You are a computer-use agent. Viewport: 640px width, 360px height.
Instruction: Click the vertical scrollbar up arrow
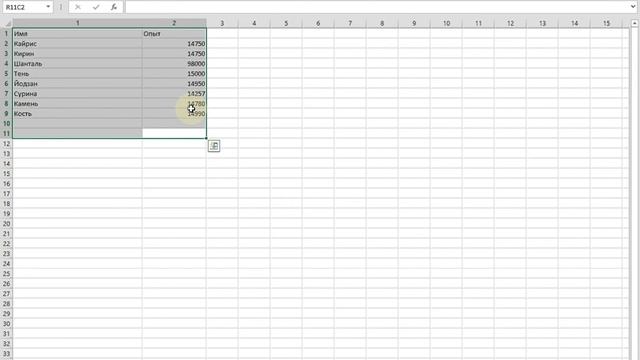pyautogui.click(x=634, y=24)
